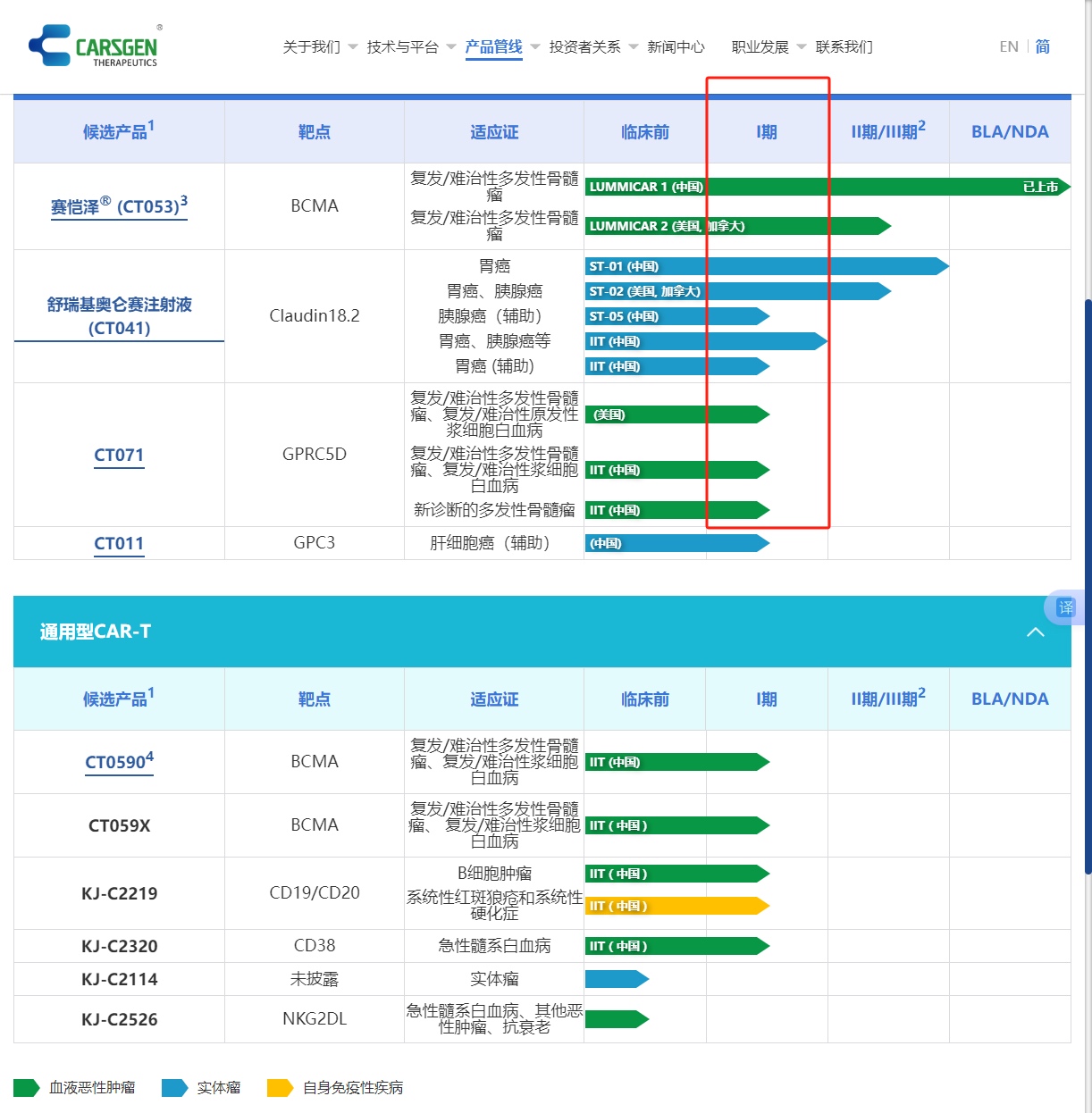1092x1113 pixels.
Task: Click the KJ-C2320 product name
Action: tap(119, 946)
